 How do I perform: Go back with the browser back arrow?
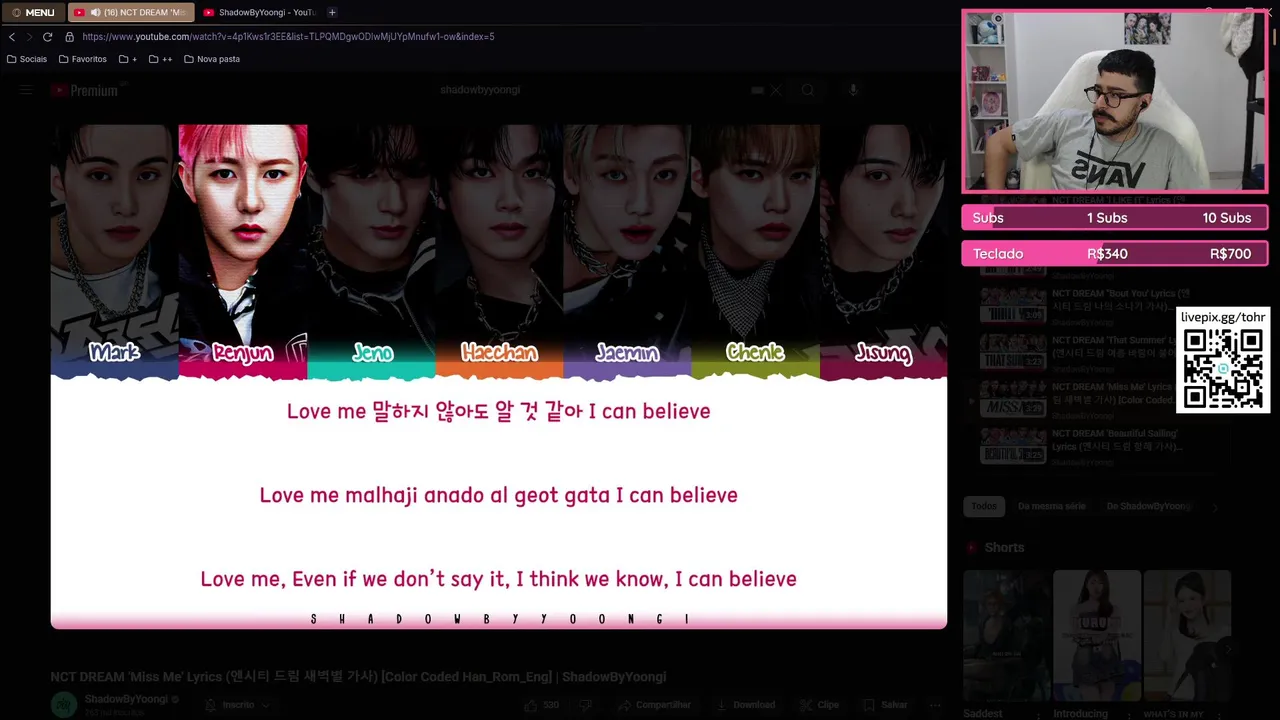[12, 37]
